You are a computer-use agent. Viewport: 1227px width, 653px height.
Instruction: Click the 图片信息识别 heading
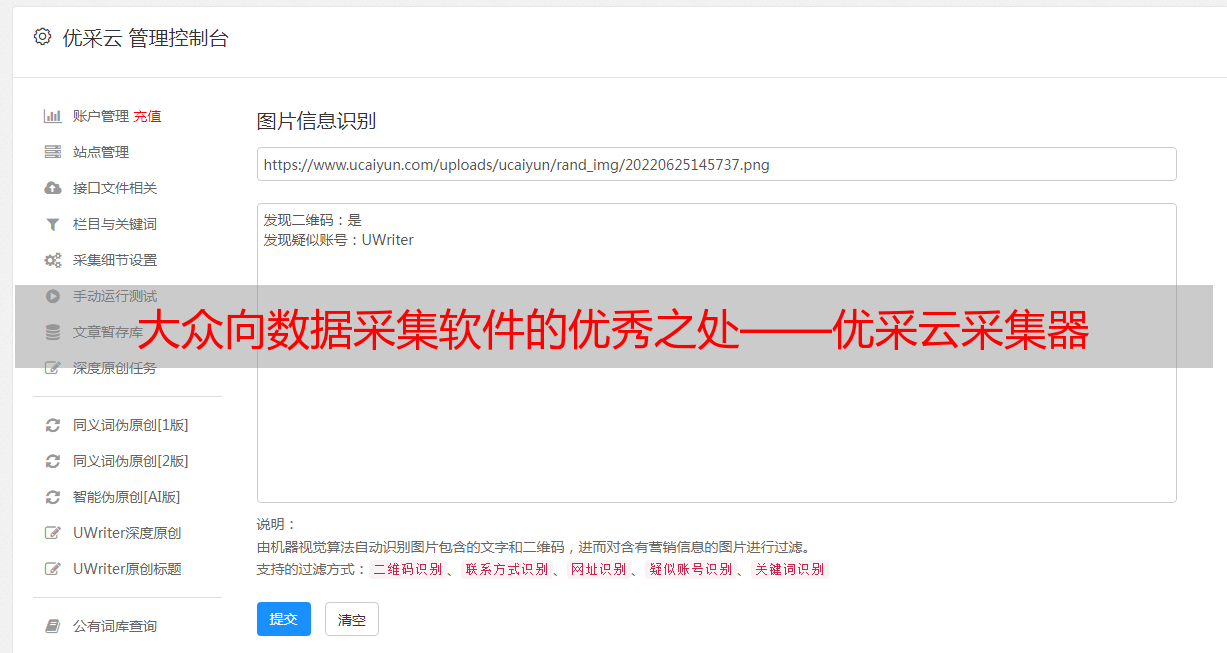pyautogui.click(x=316, y=122)
